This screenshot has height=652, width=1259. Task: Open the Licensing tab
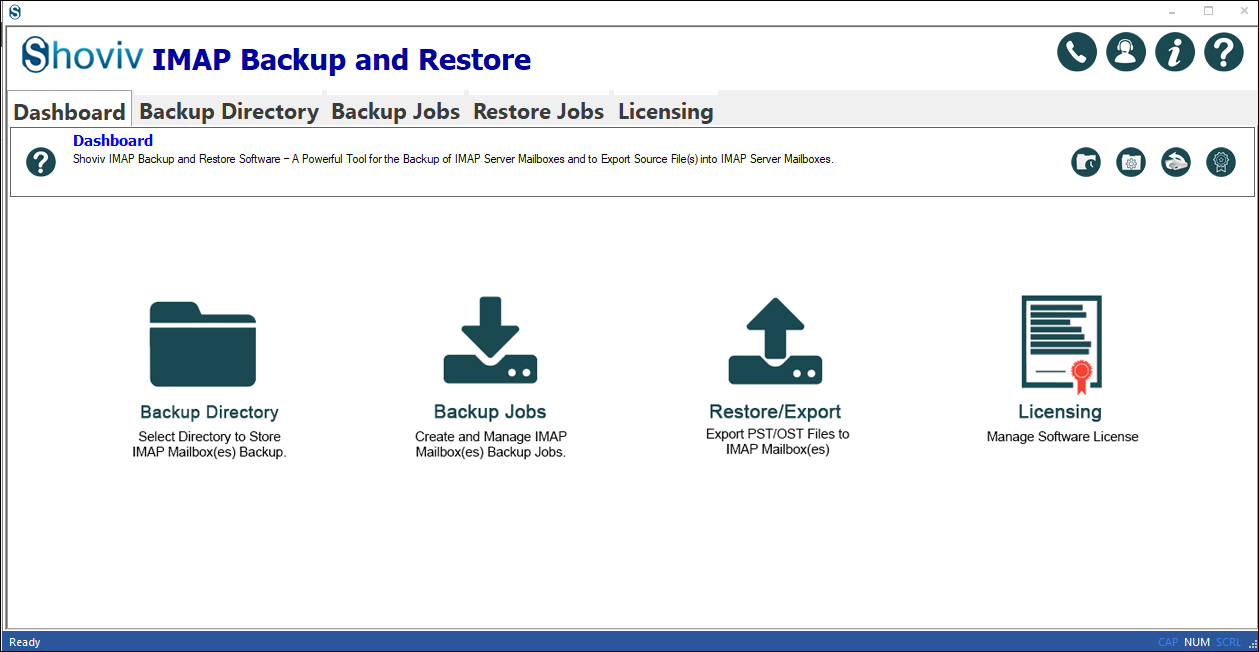pyautogui.click(x=666, y=111)
